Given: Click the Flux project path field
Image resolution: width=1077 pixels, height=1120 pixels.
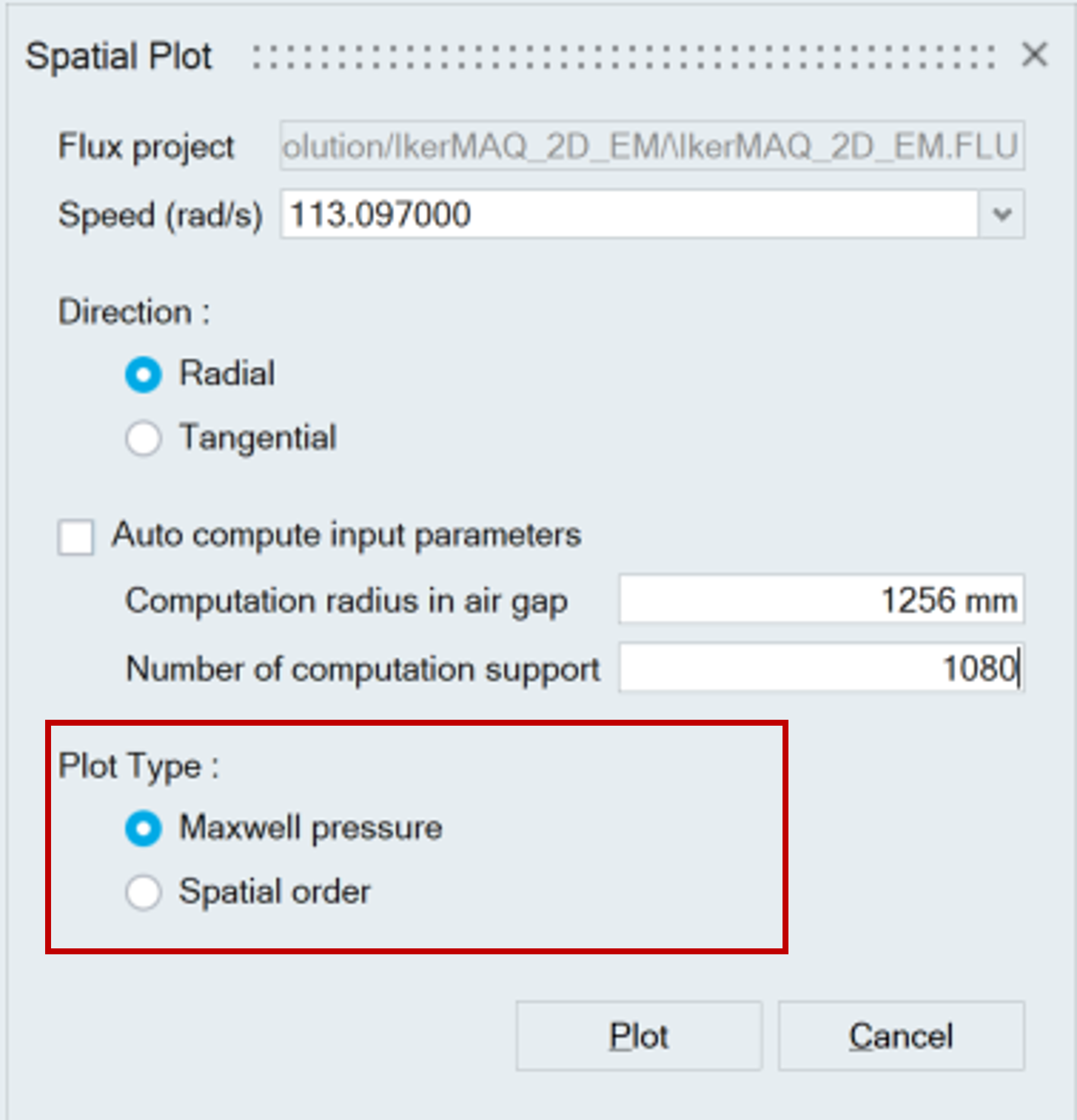Looking at the screenshot, I should click(x=651, y=146).
